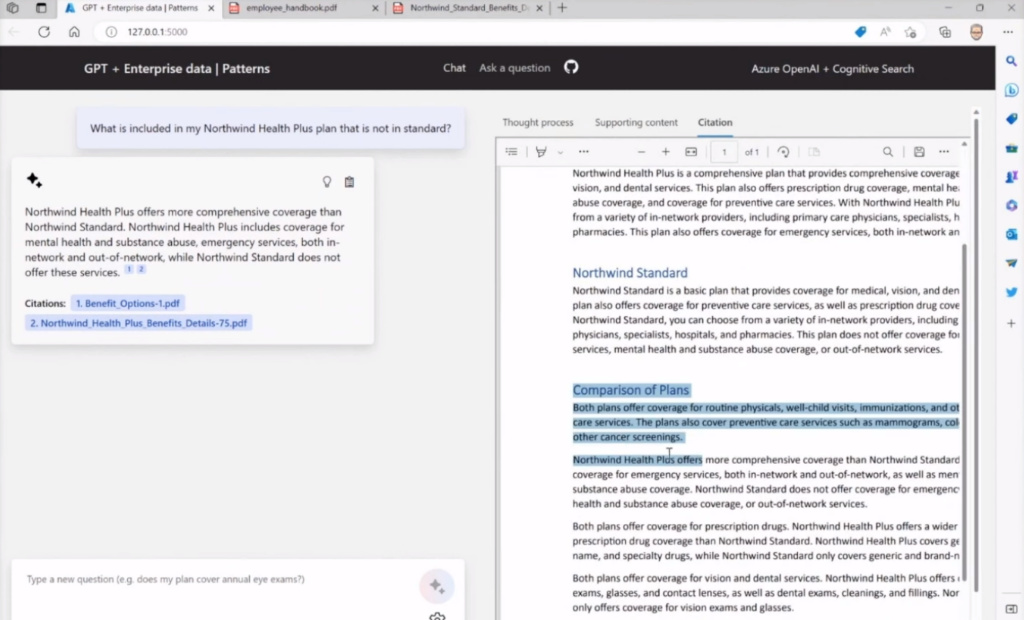The image size is (1024, 620).
Task: Open browser workspaces icon
Action: tap(12, 8)
